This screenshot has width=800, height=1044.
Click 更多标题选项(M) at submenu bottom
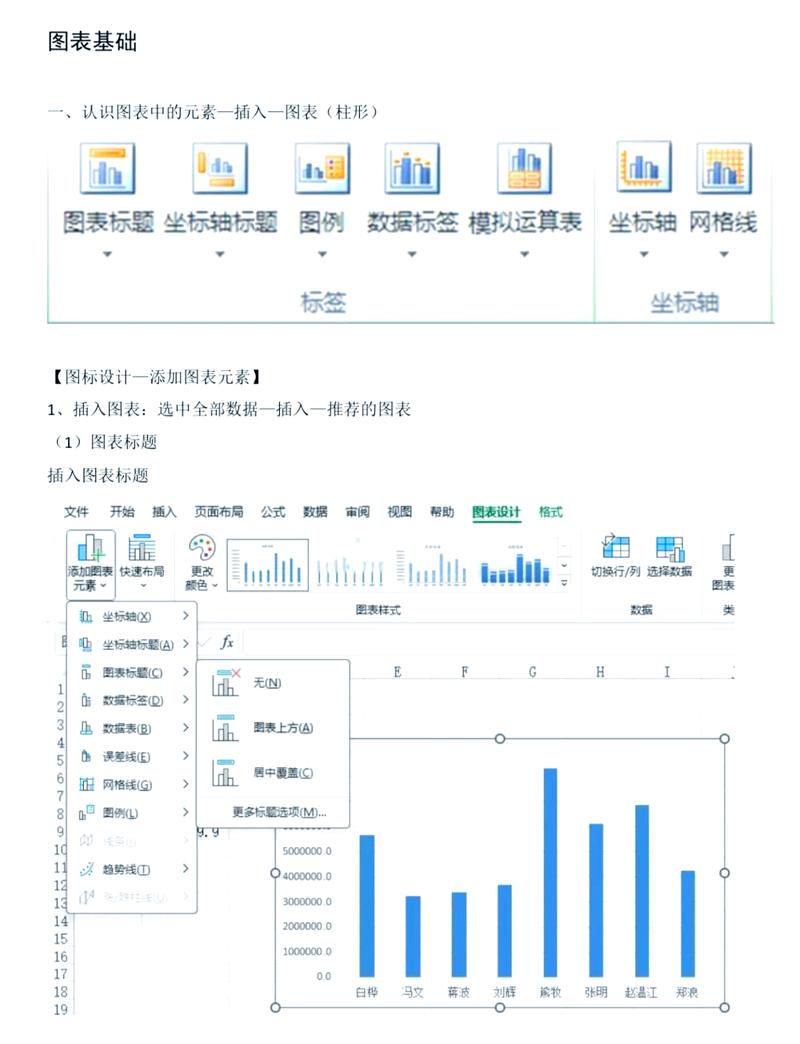pyautogui.click(x=278, y=812)
